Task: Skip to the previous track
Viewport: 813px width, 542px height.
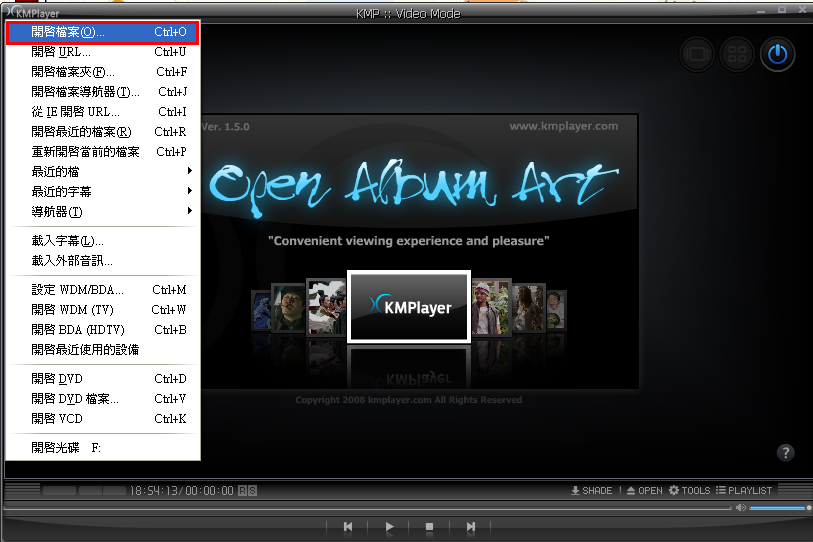Action: tap(348, 526)
